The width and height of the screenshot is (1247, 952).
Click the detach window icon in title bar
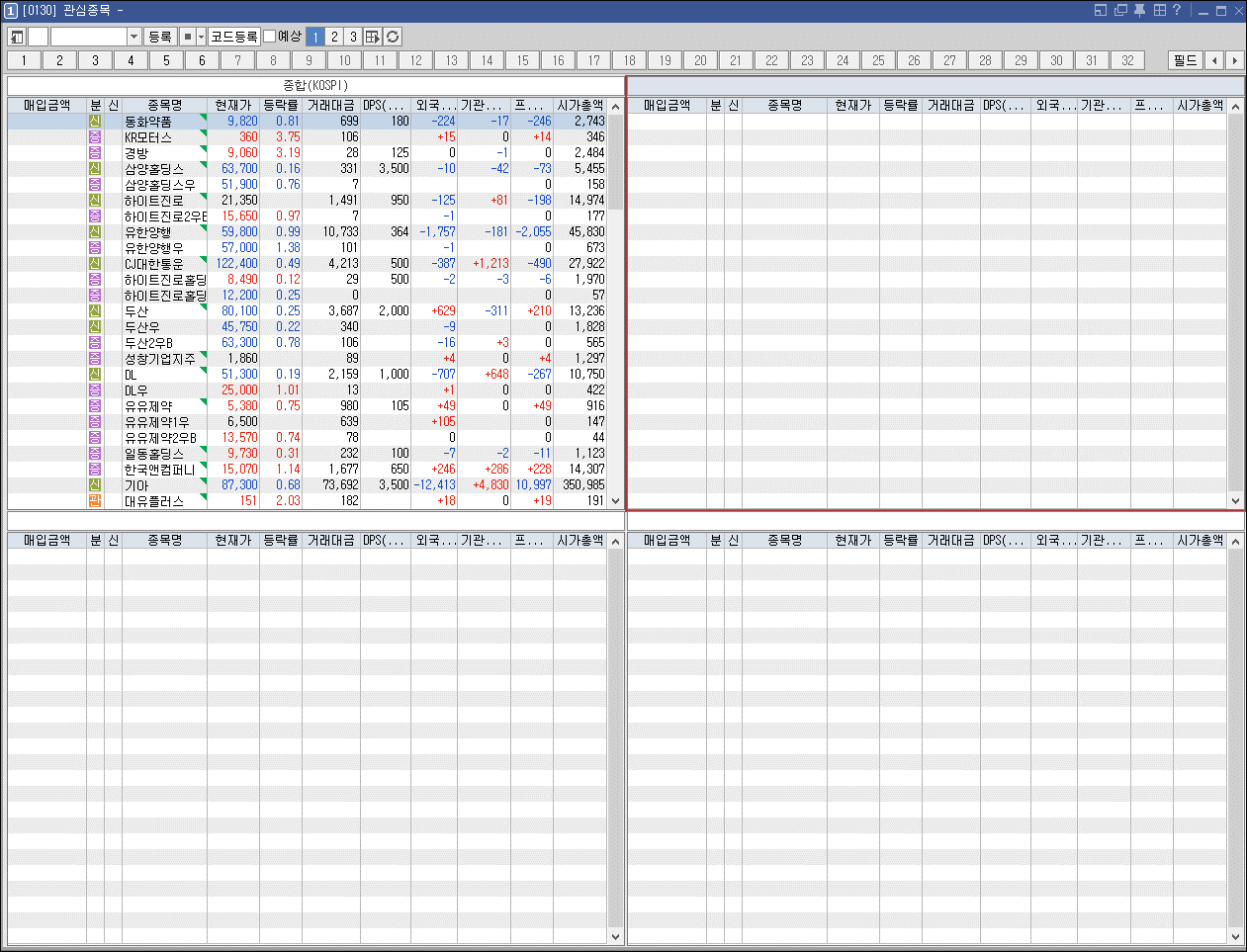1120,10
